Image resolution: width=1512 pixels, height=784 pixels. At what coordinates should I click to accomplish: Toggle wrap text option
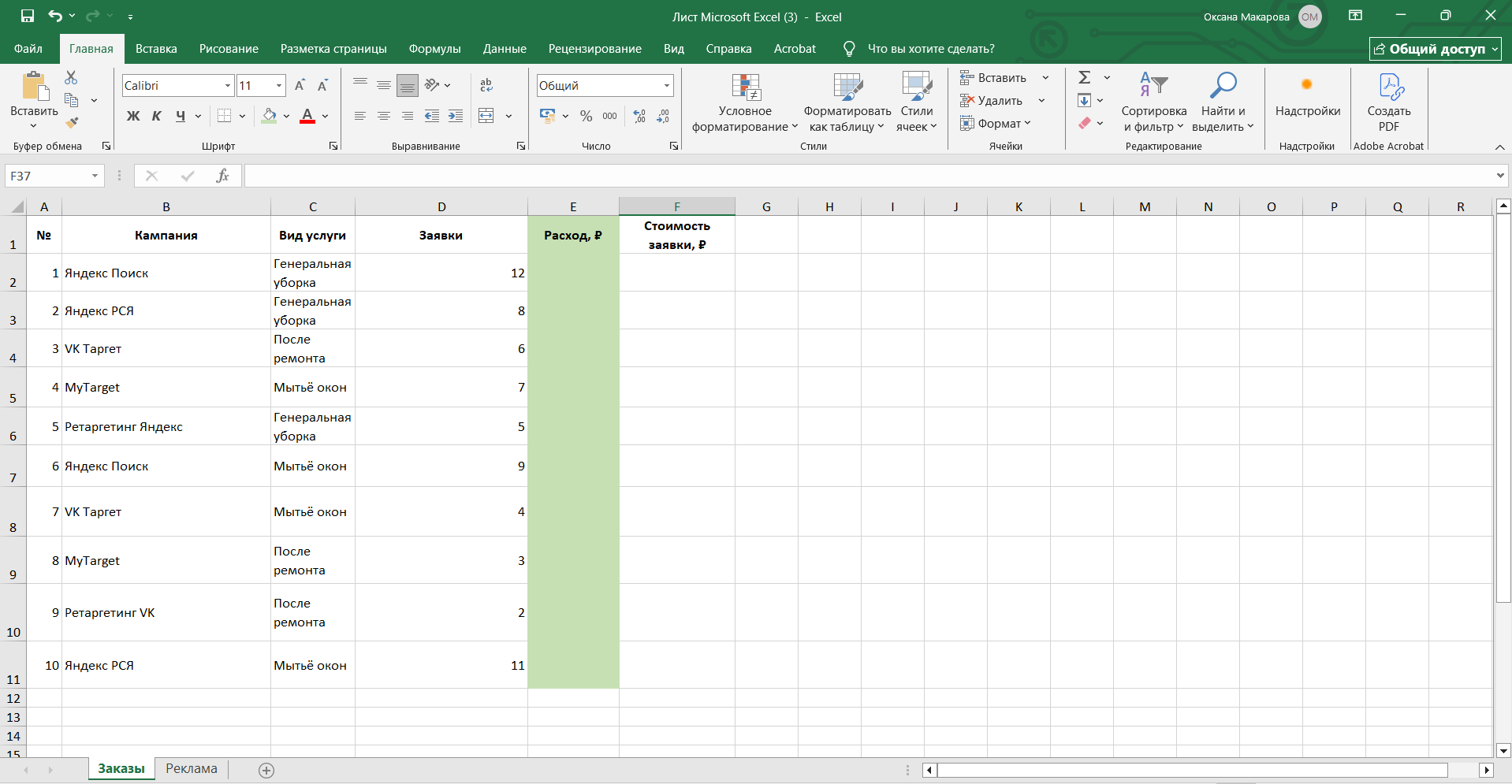pyautogui.click(x=486, y=85)
